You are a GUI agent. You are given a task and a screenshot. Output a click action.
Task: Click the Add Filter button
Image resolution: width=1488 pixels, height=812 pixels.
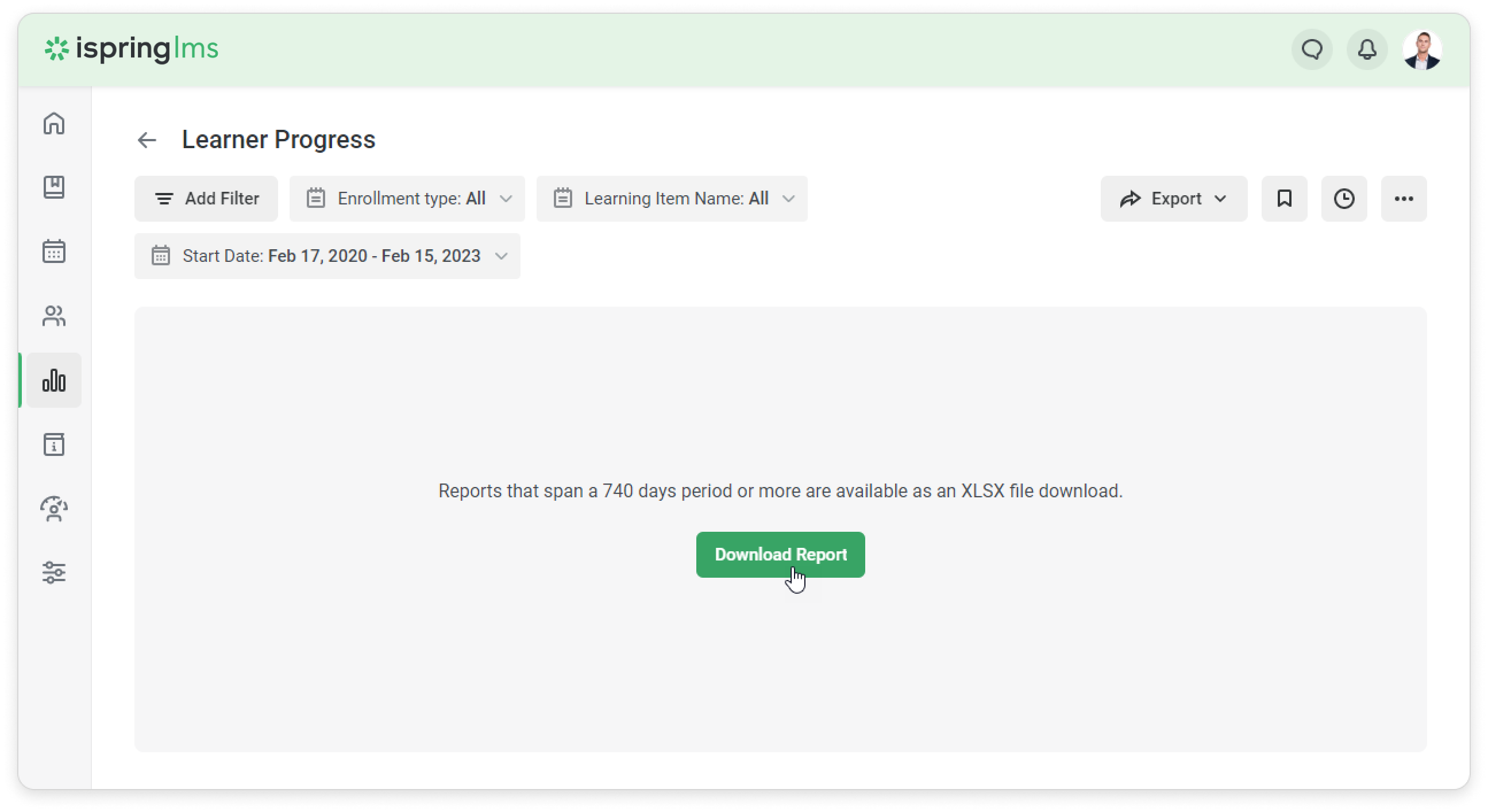206,199
